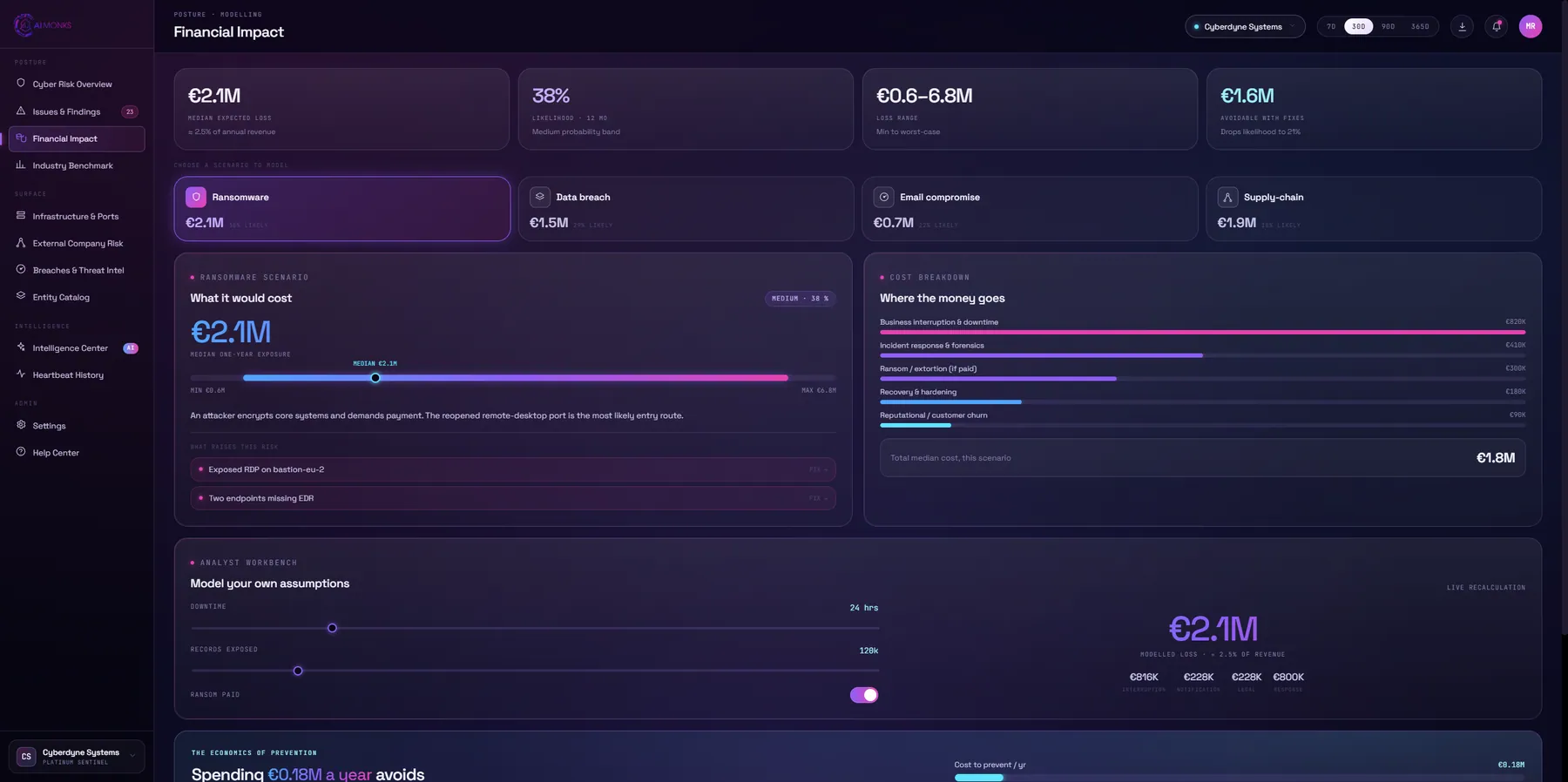Click the AI Monks logo
The height and width of the screenshot is (782, 1568).
(43, 25)
